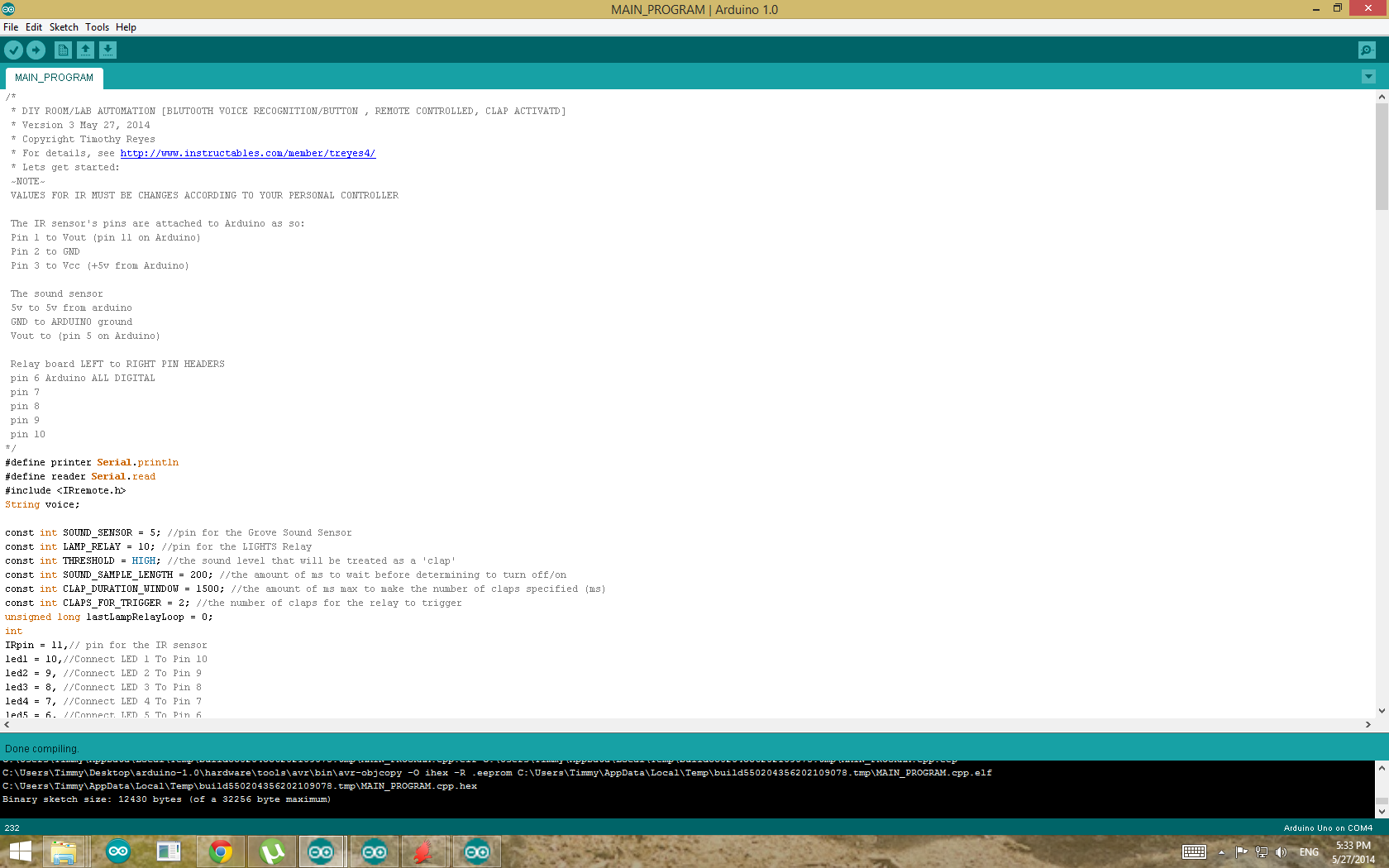
Task: Click the '#include <IRremote.h>' code line
Action: coord(65,490)
